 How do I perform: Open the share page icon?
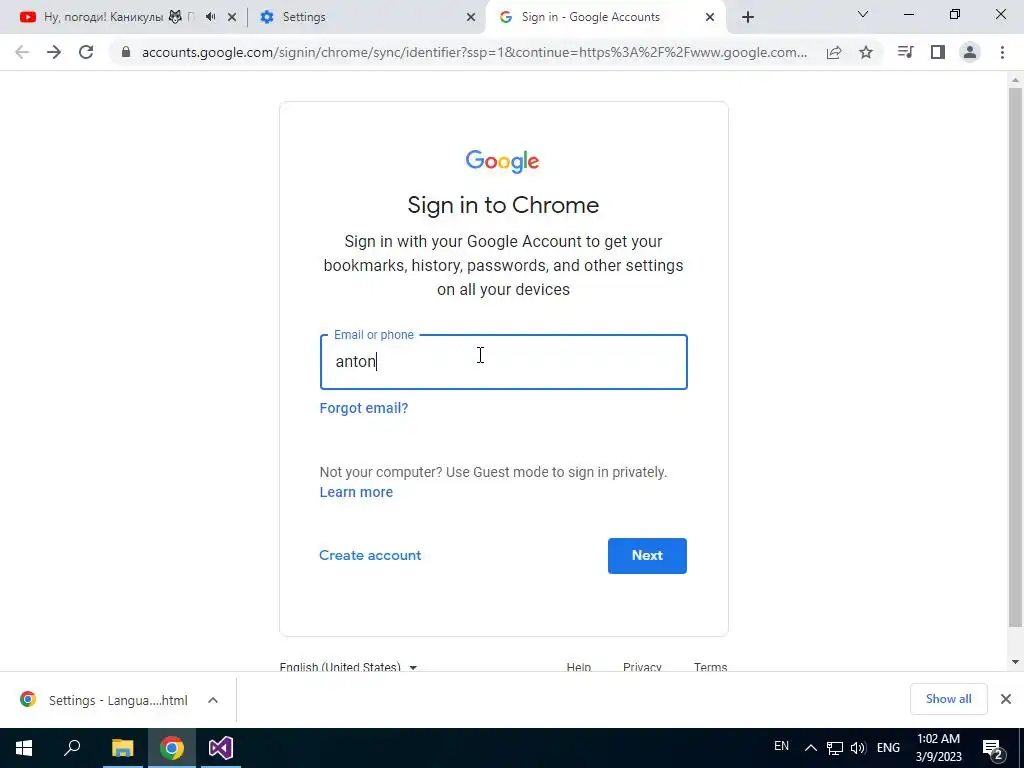pos(834,52)
